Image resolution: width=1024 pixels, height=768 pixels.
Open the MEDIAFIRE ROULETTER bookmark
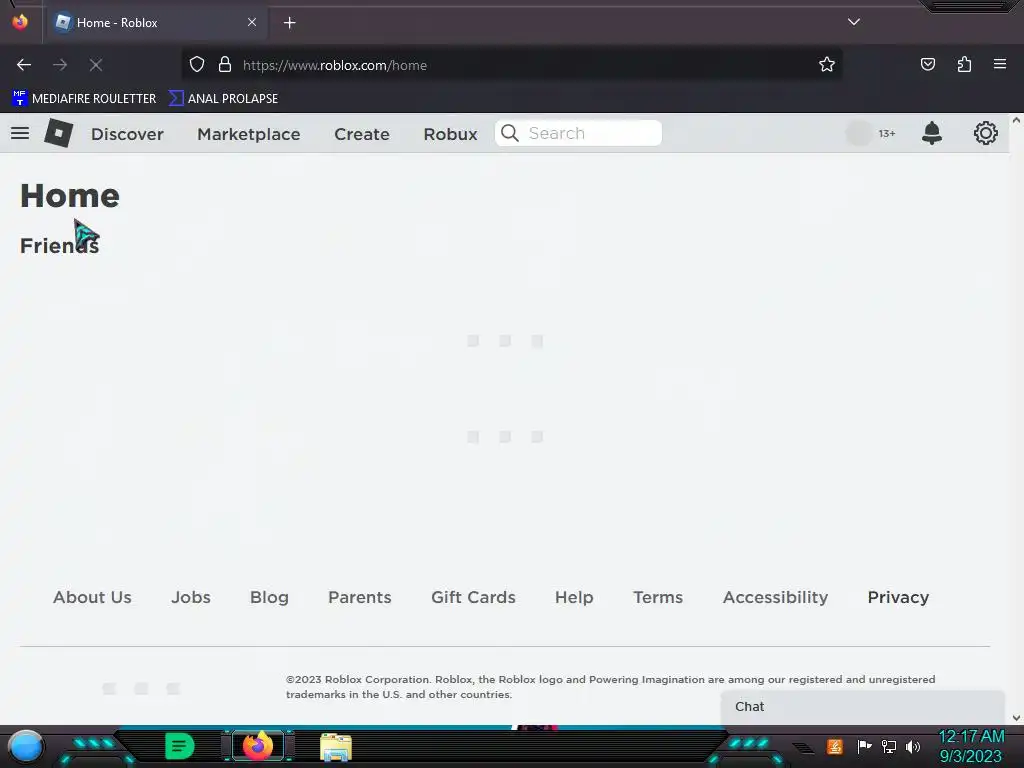[x=84, y=99]
